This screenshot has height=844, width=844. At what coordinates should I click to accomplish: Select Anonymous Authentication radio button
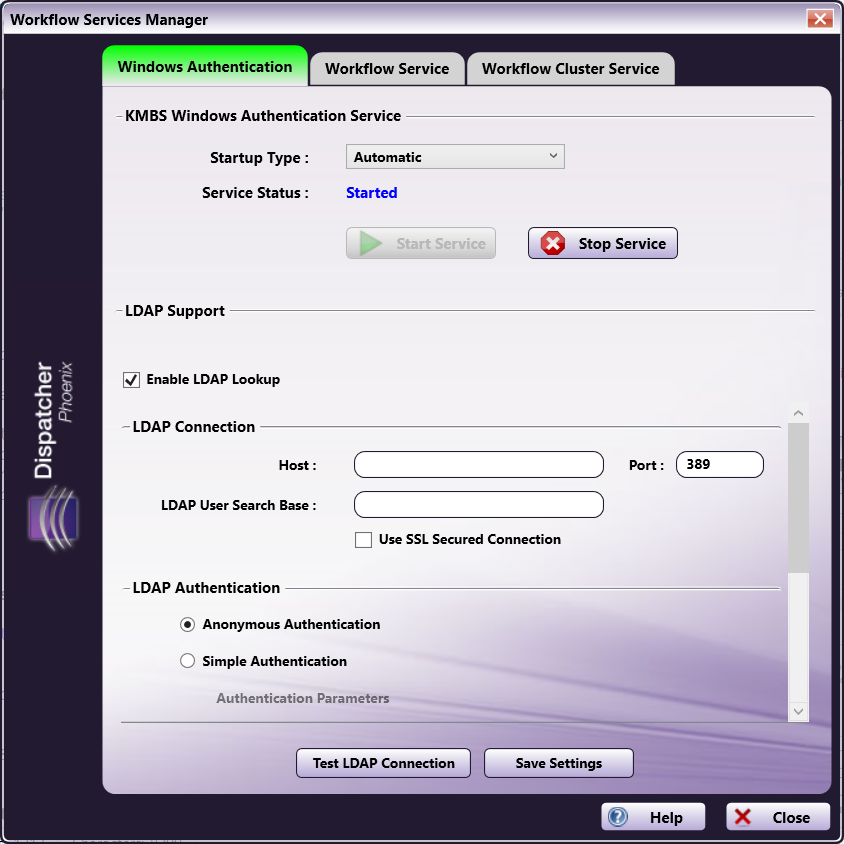tap(187, 624)
